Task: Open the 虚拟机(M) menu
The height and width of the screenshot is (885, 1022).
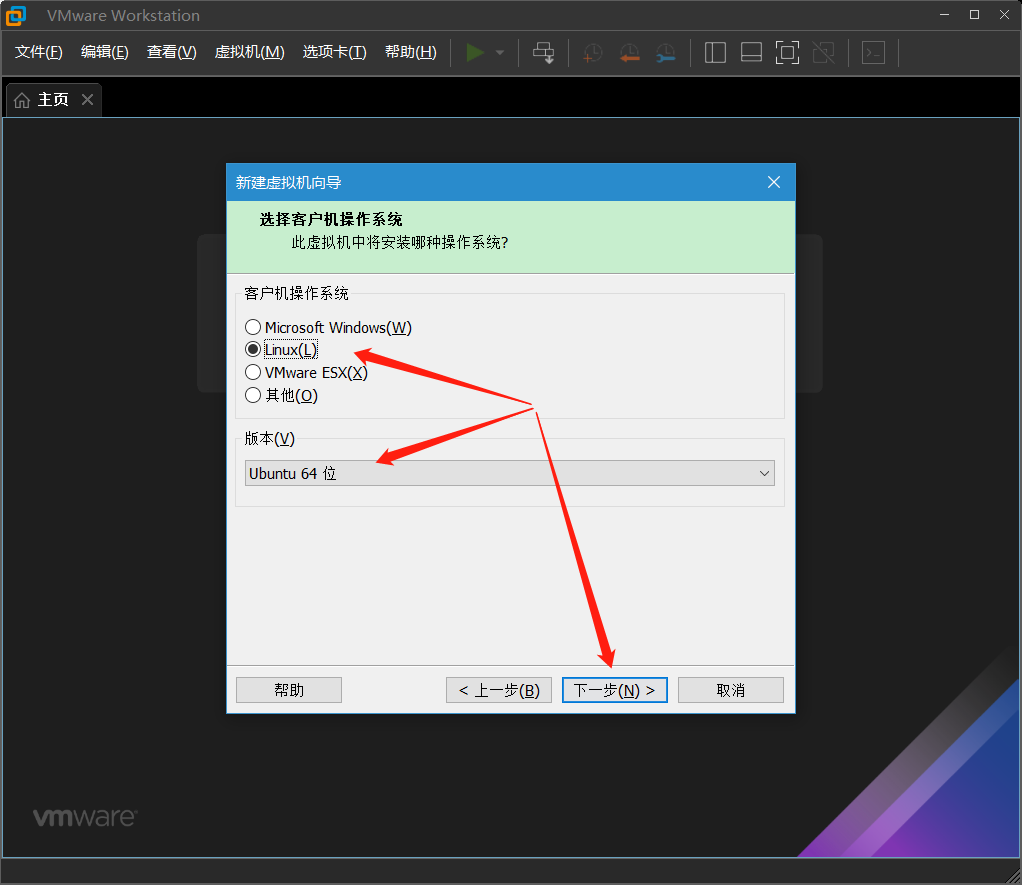Action: (250, 52)
